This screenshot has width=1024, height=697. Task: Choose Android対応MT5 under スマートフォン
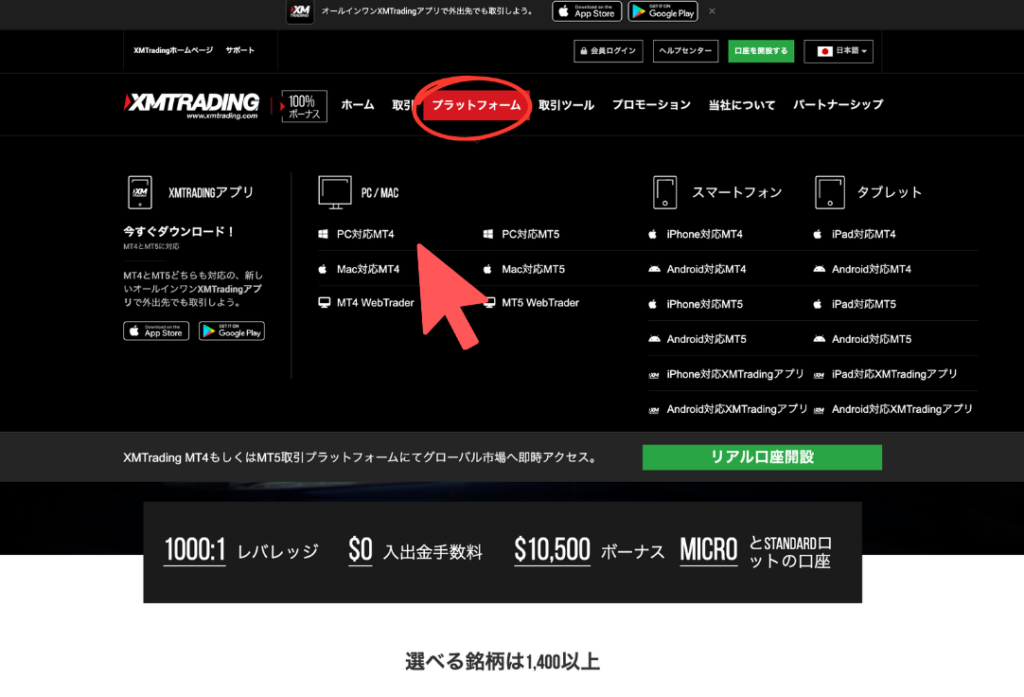pyautogui.click(x=706, y=339)
